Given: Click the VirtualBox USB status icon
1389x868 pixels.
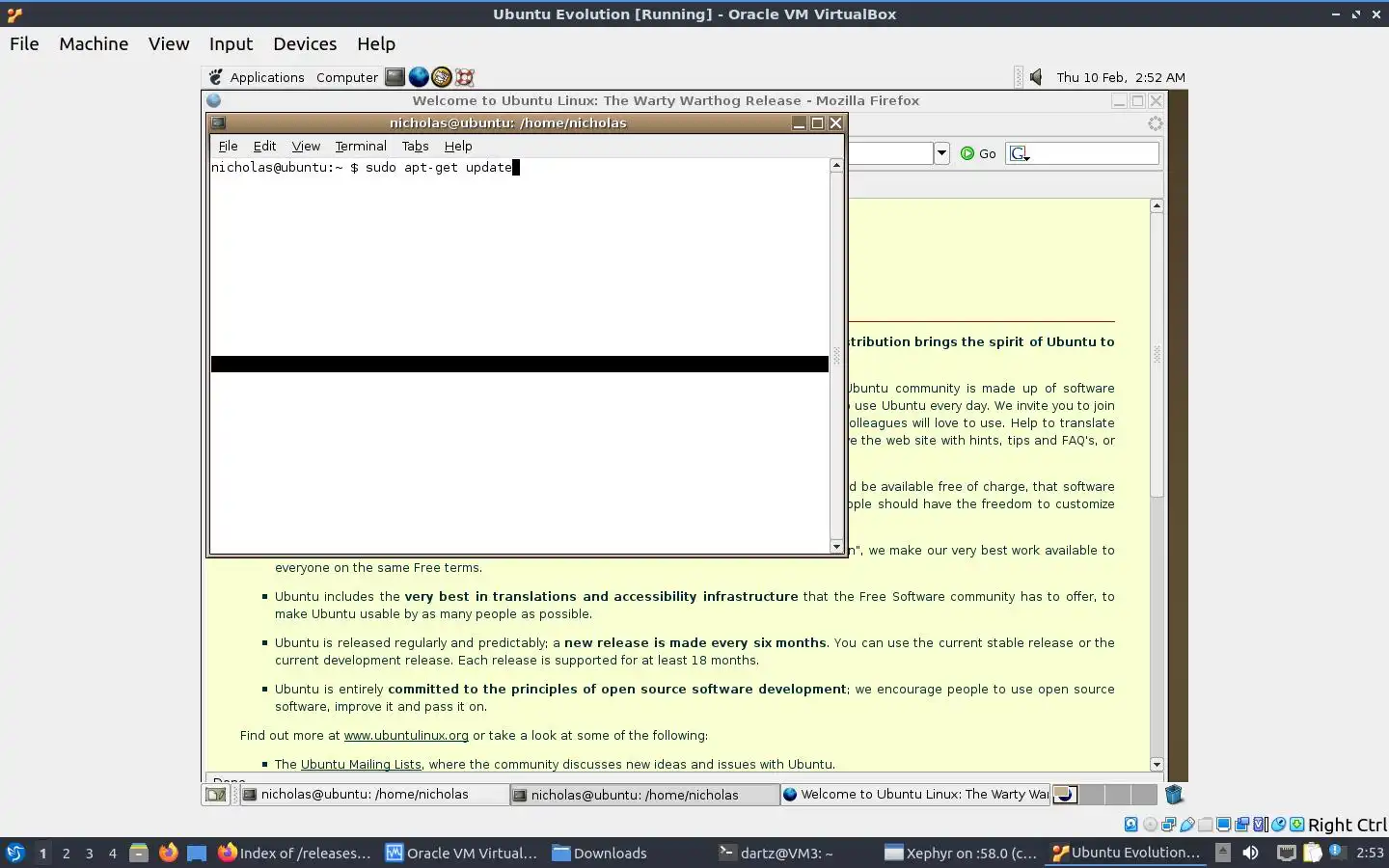Looking at the screenshot, I should pyautogui.click(x=1187, y=825).
